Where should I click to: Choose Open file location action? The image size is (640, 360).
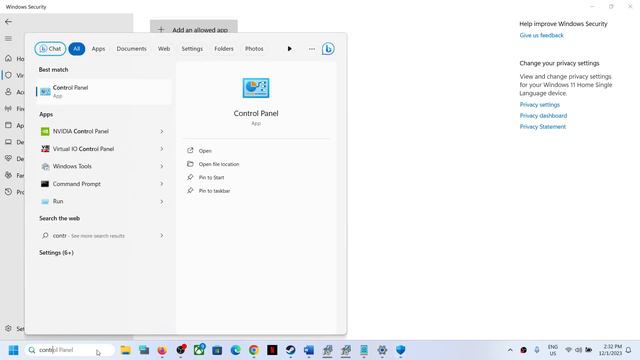click(x=219, y=164)
